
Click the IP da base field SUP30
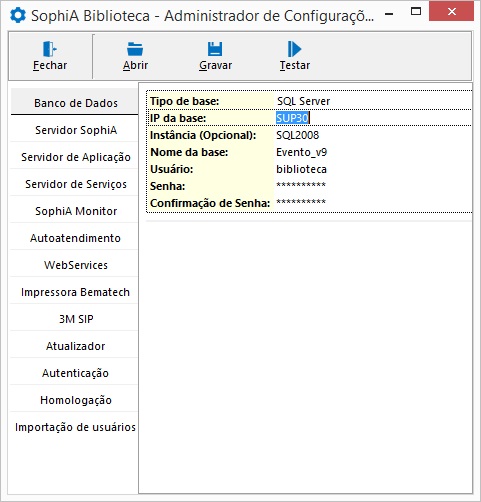tap(373, 118)
